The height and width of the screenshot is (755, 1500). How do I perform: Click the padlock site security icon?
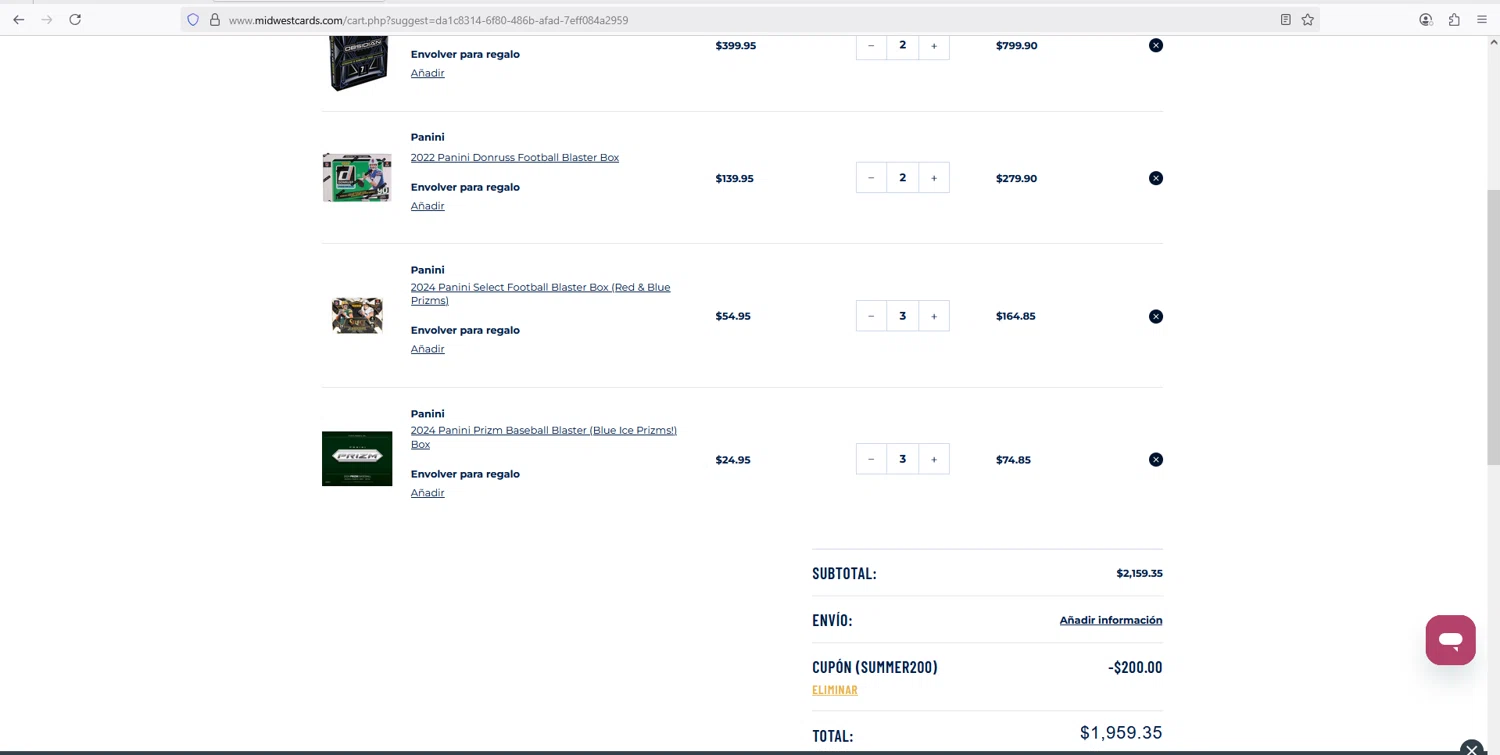(x=214, y=20)
